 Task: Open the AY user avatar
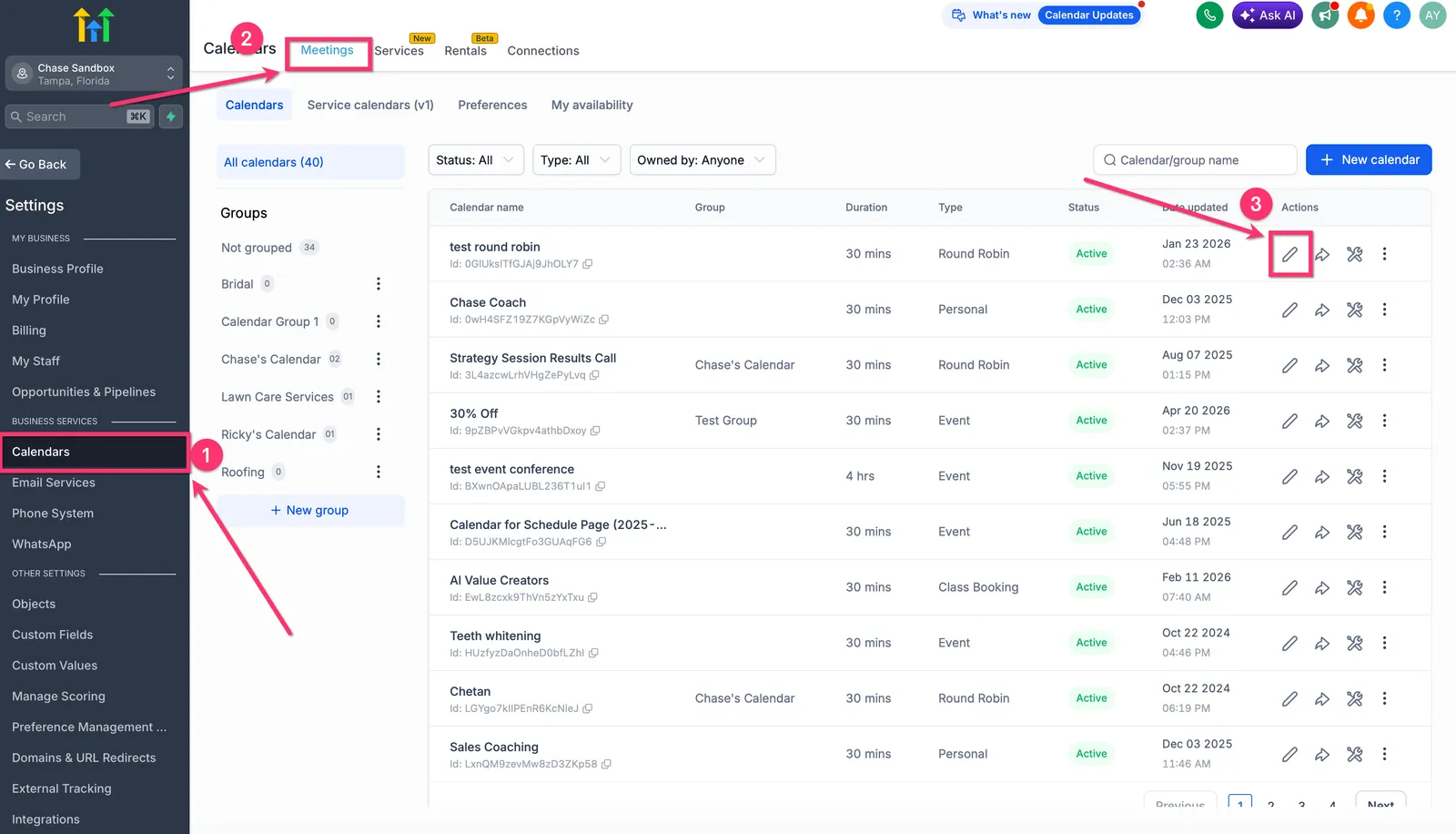click(x=1432, y=15)
